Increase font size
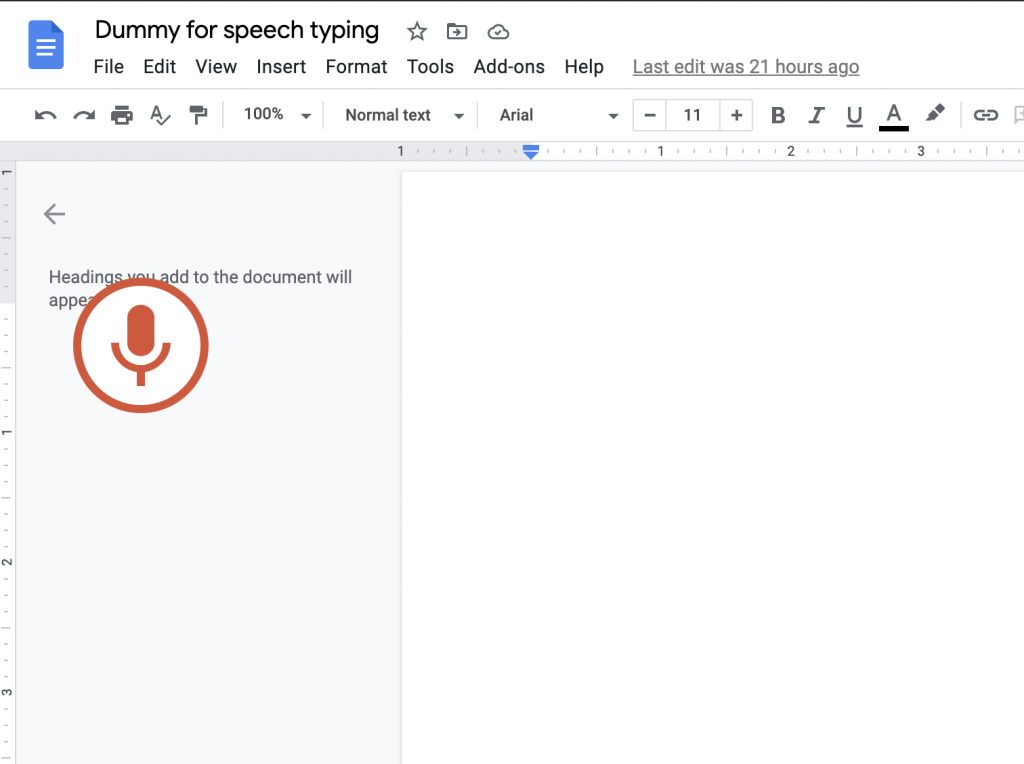This screenshot has height=764, width=1024. pyautogui.click(x=736, y=116)
